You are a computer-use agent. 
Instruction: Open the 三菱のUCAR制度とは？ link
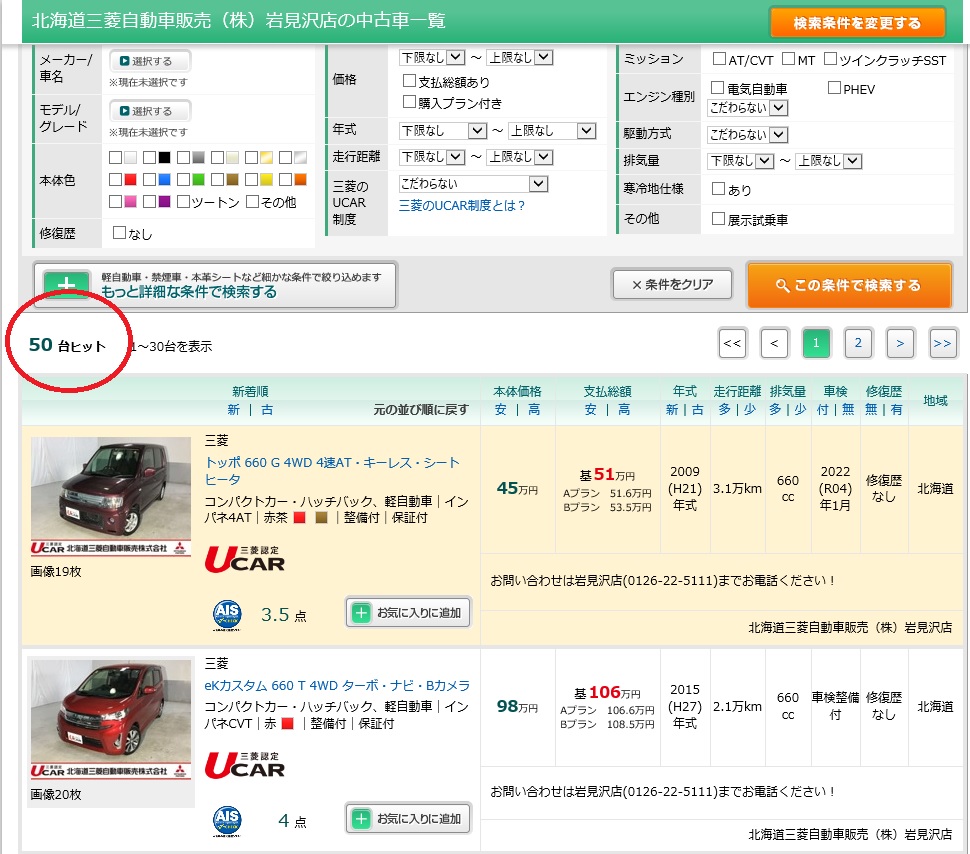pos(461,205)
